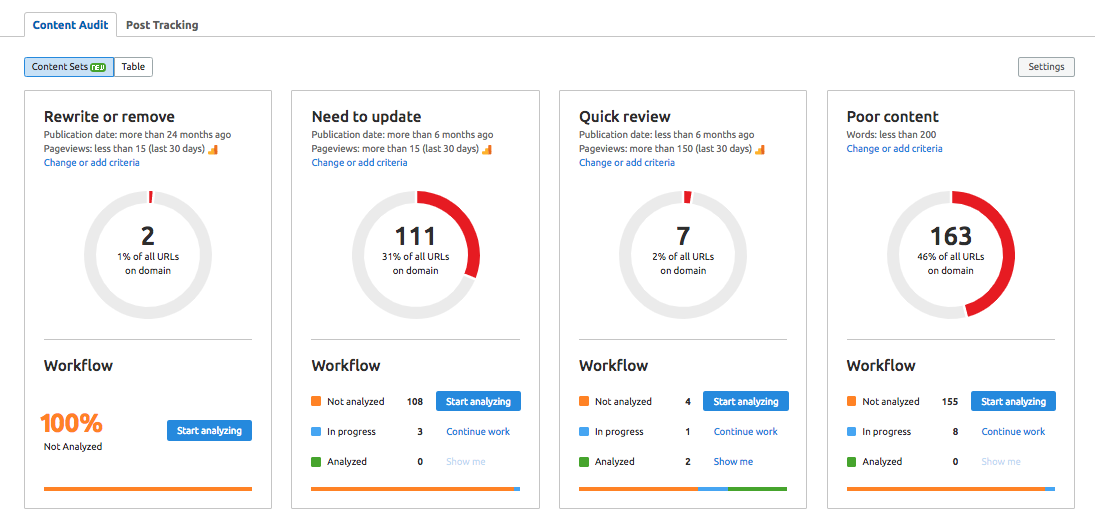Open the Content Audit tab
The image size is (1095, 520).
70,25
